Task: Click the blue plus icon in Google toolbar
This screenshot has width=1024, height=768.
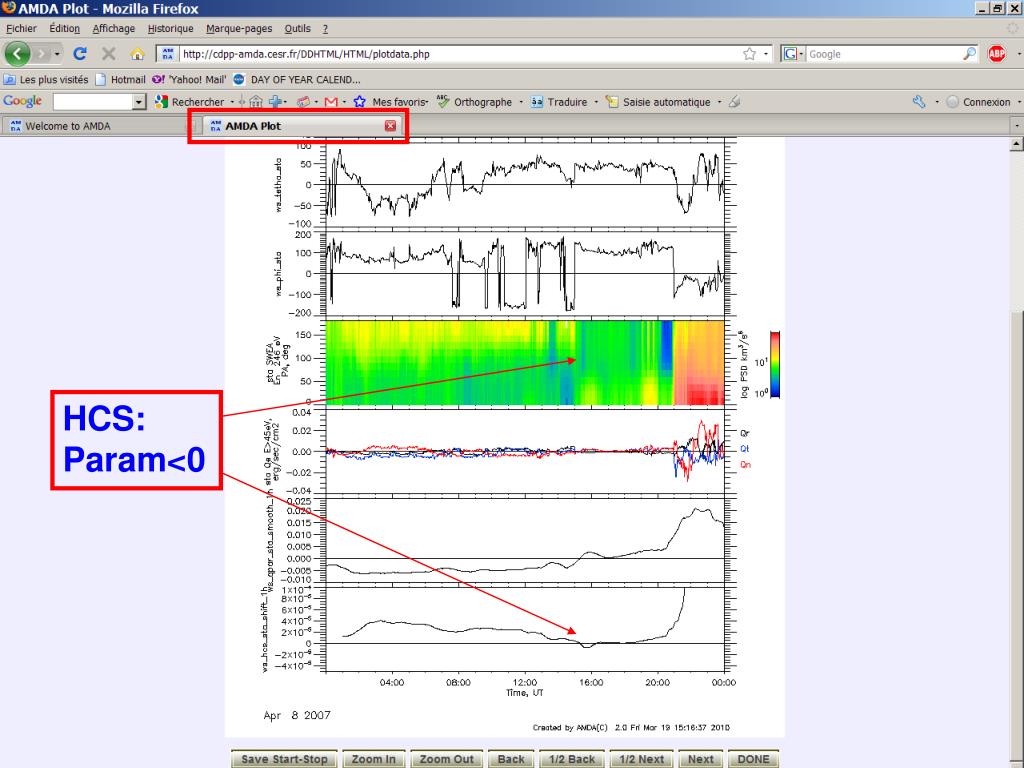Action: click(x=275, y=102)
